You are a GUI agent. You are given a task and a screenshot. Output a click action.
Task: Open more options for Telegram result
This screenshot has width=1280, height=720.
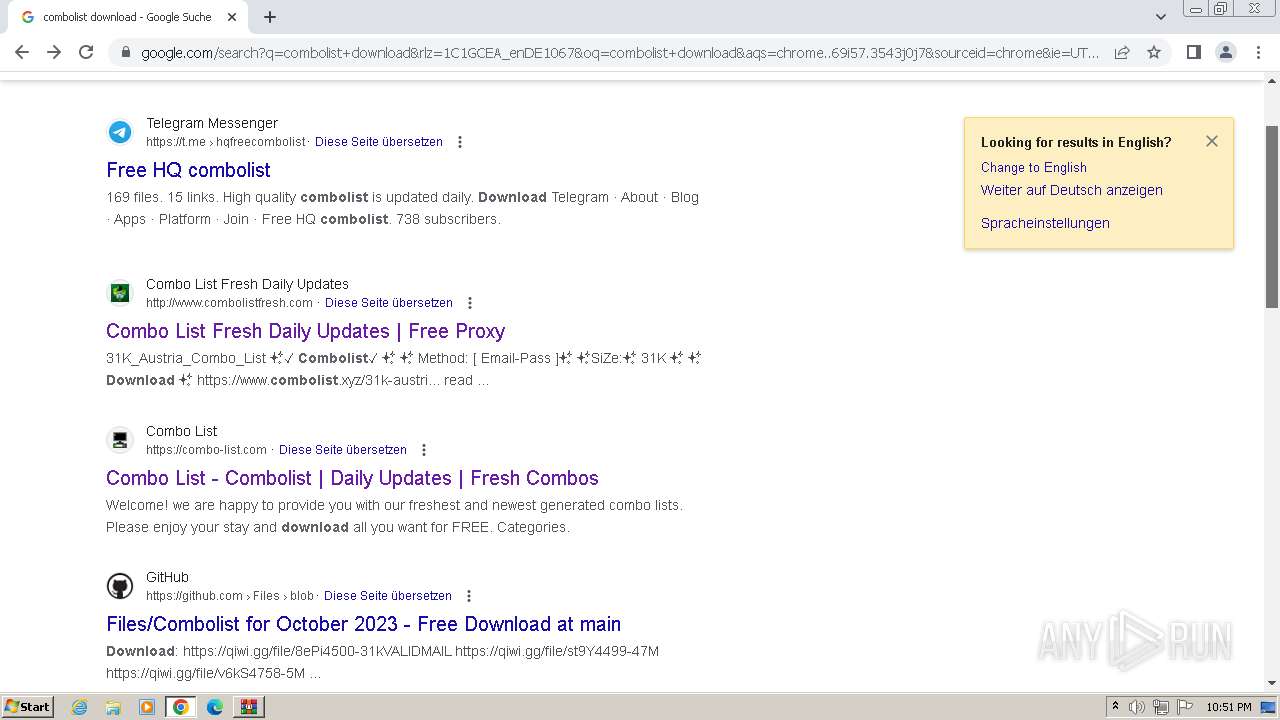coord(460,142)
